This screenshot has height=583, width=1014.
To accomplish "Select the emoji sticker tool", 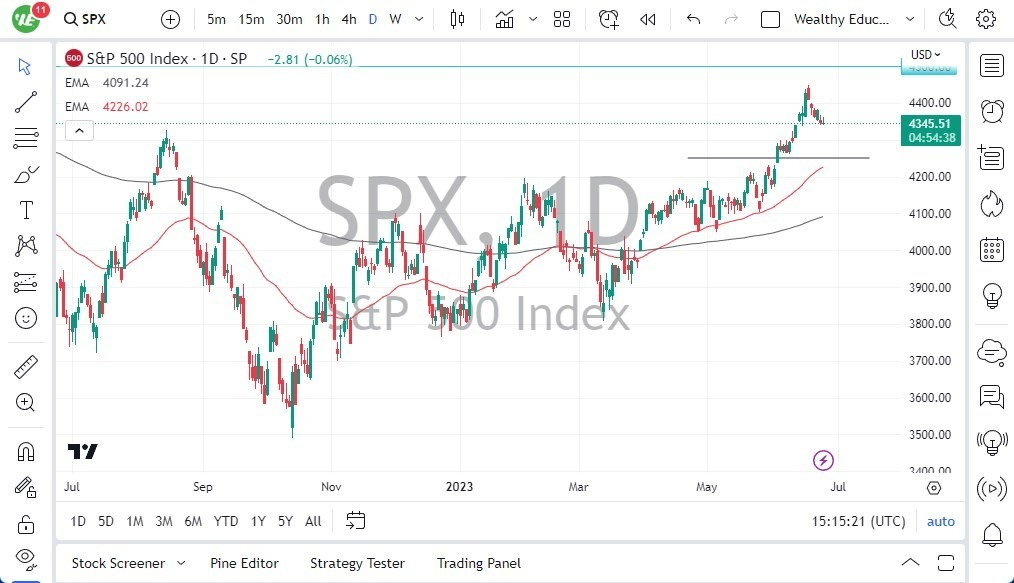I will (x=26, y=318).
